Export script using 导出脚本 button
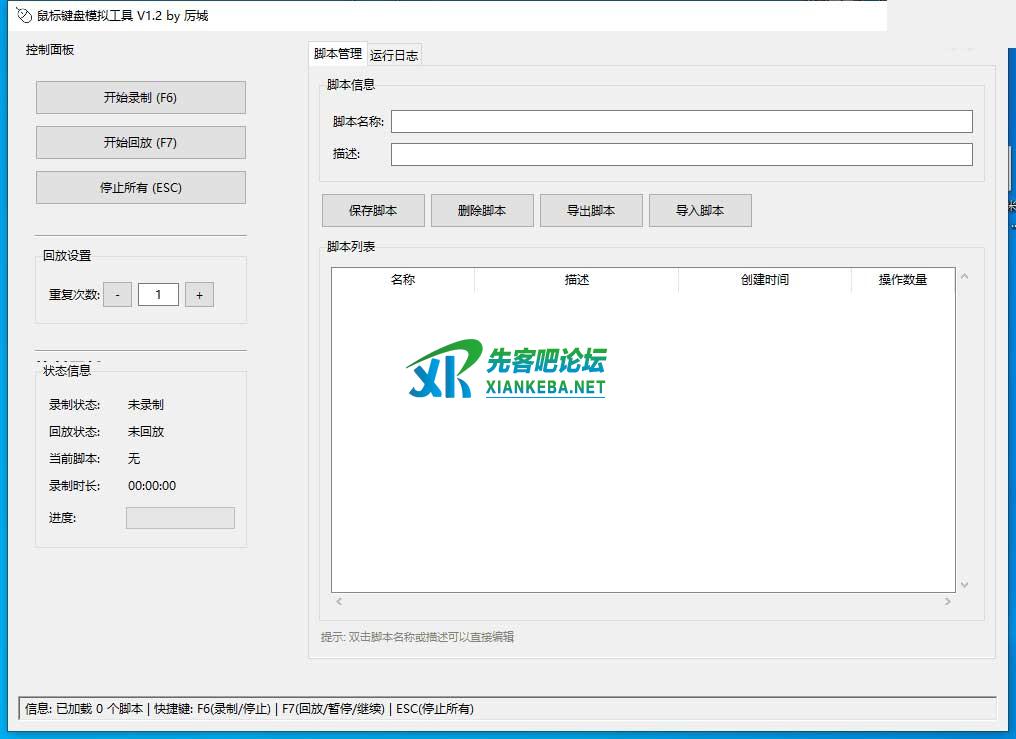 coord(590,211)
